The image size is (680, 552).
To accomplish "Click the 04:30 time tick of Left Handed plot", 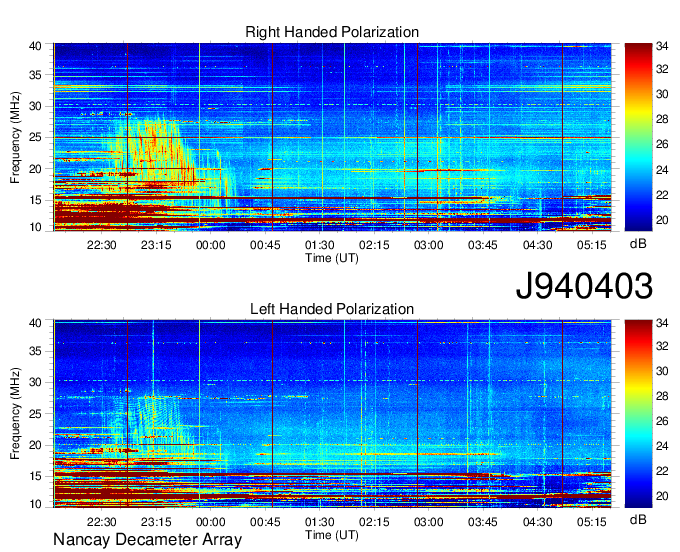I will click(537, 522).
